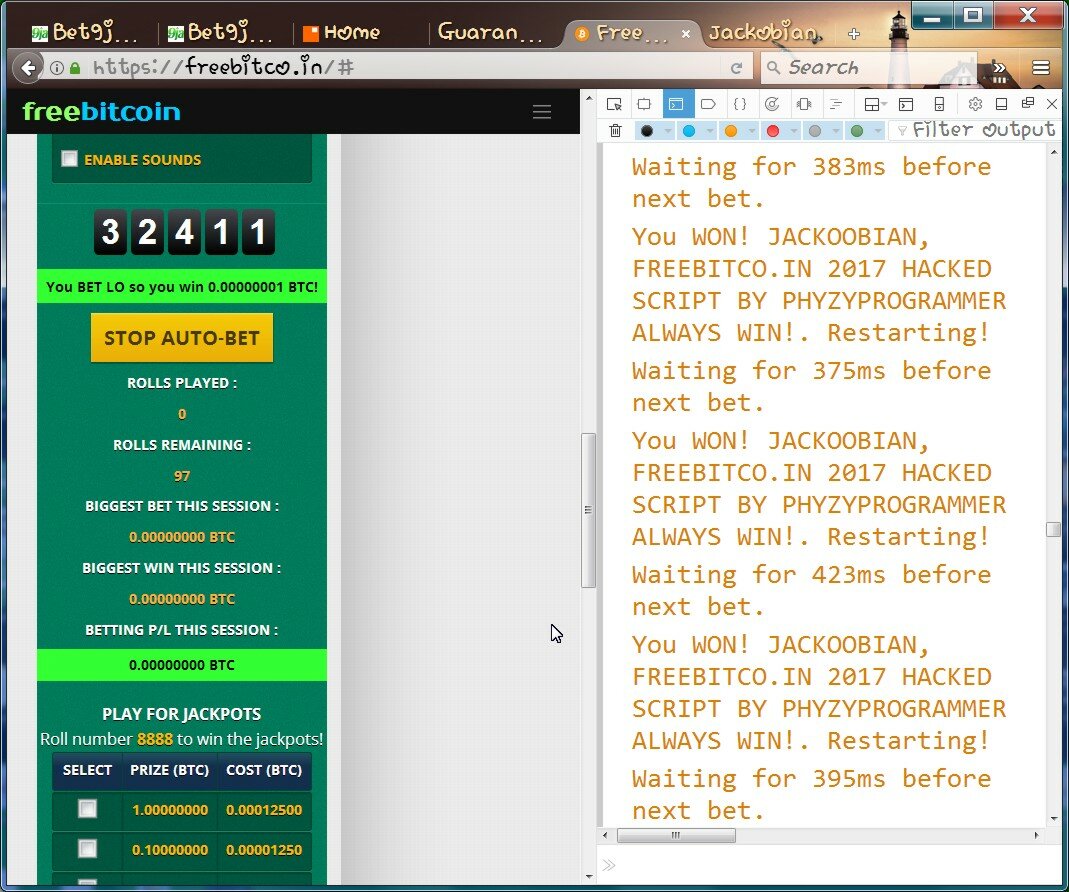
Task: Toggle the Server green filter button
Action: (857, 131)
